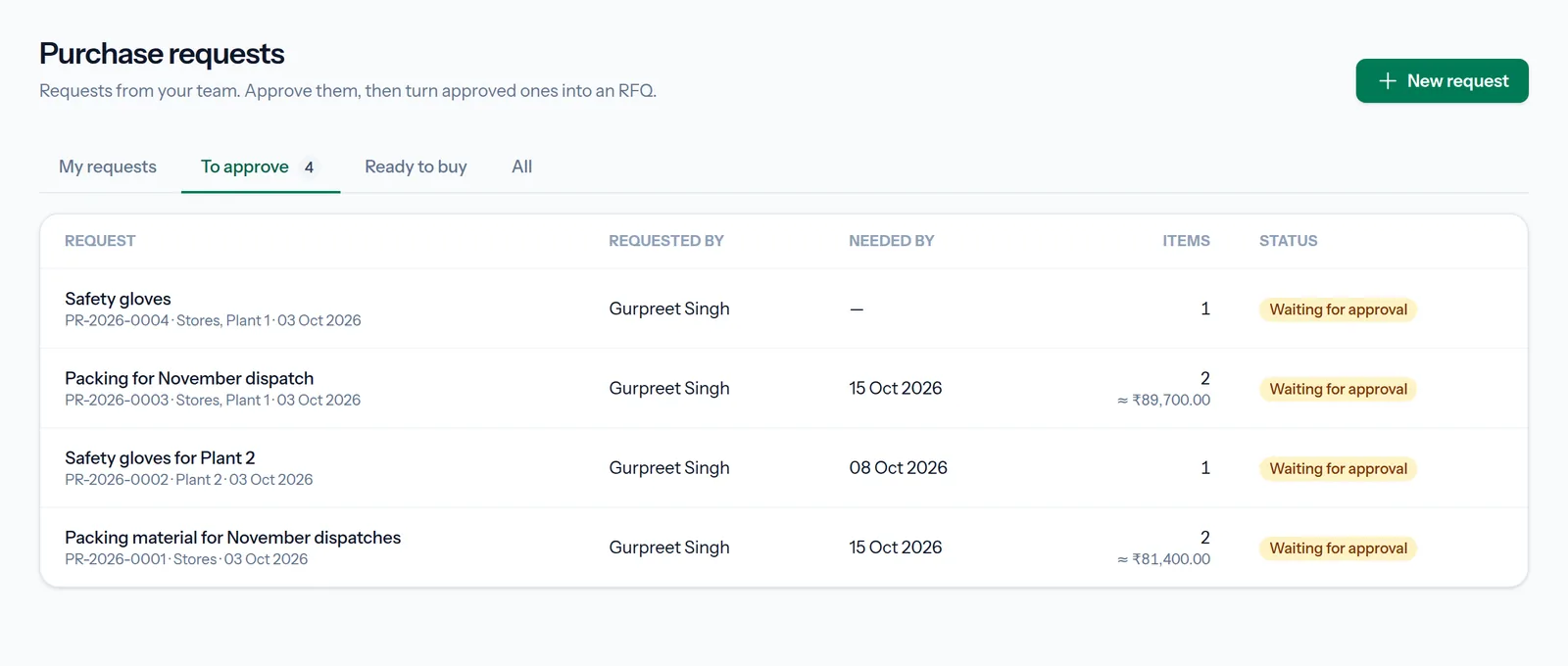Click Gurpreet Singh in the PR-2026-0003 row
The width and height of the screenshot is (1568, 666).
tap(669, 388)
